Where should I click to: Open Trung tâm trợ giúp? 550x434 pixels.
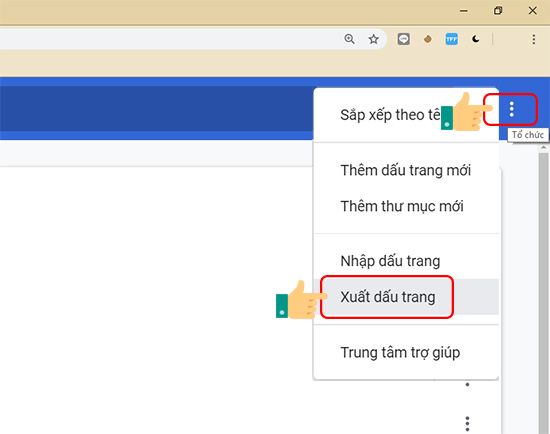pyautogui.click(x=406, y=352)
